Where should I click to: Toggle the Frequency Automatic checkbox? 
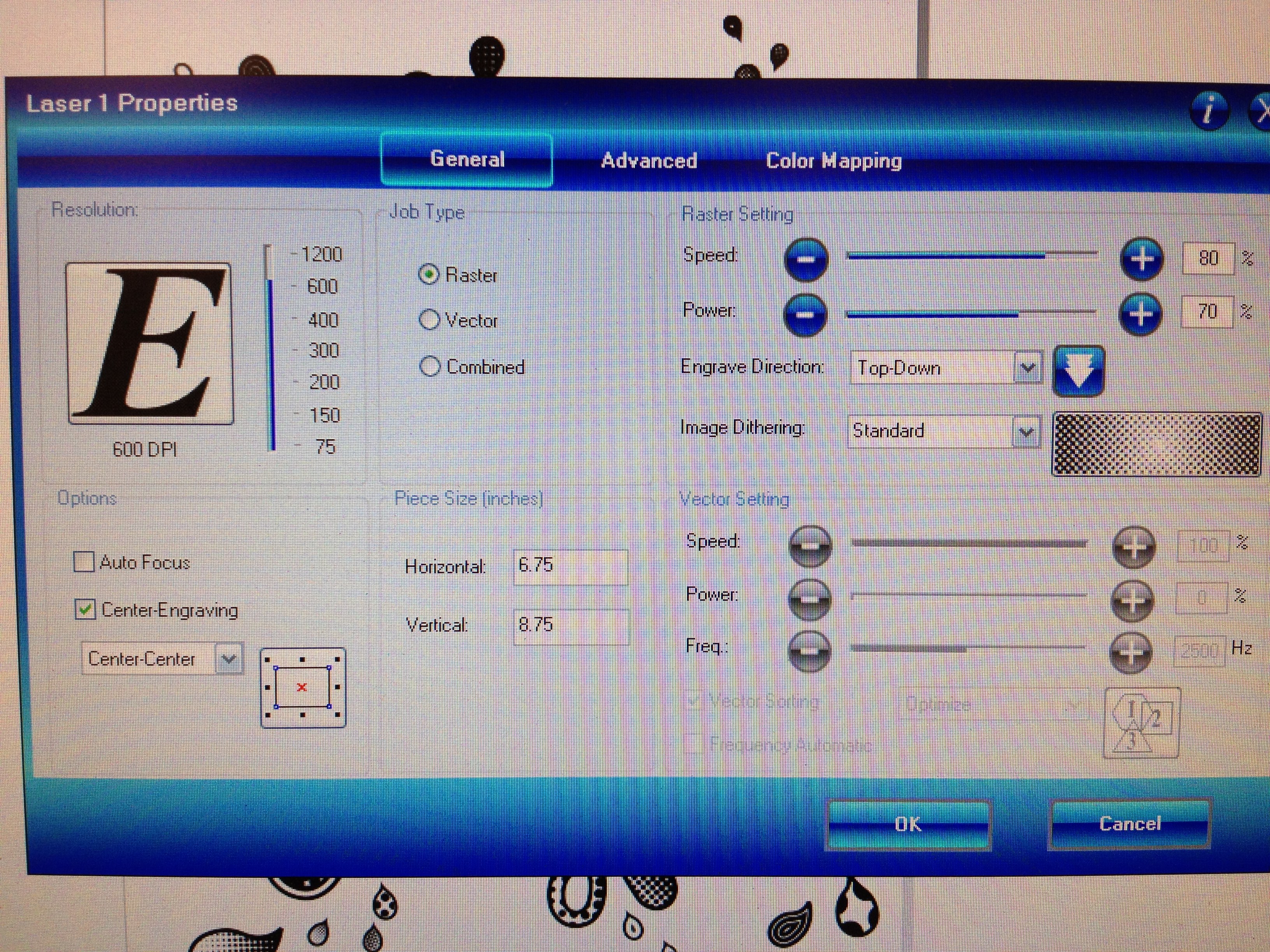pyautogui.click(x=693, y=744)
